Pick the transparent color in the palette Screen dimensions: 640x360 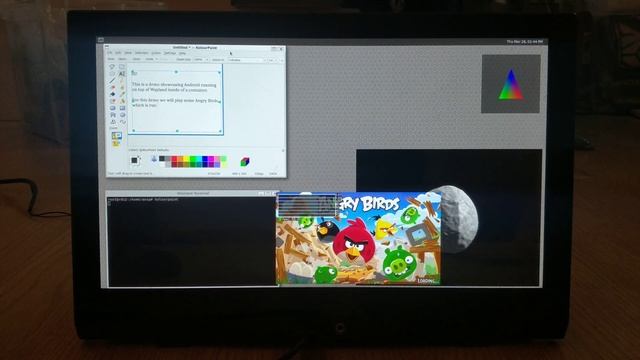tap(154, 159)
